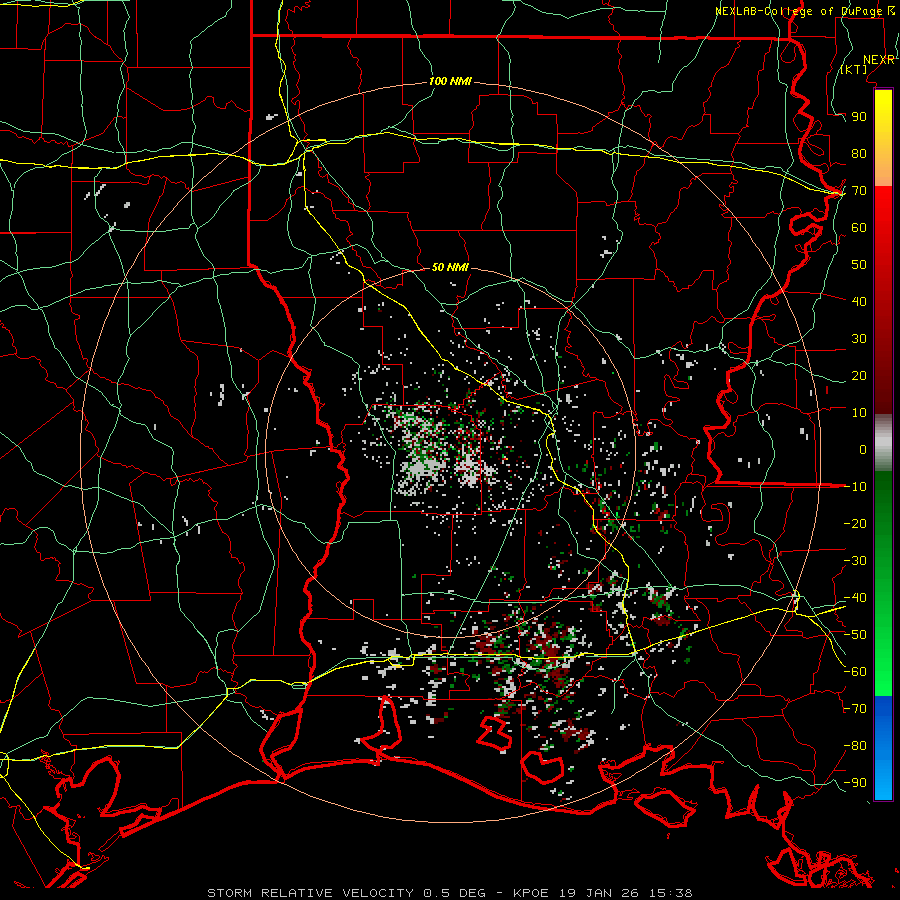
Task: Click the "19 JAN 26" date in the caption
Action: (599, 893)
